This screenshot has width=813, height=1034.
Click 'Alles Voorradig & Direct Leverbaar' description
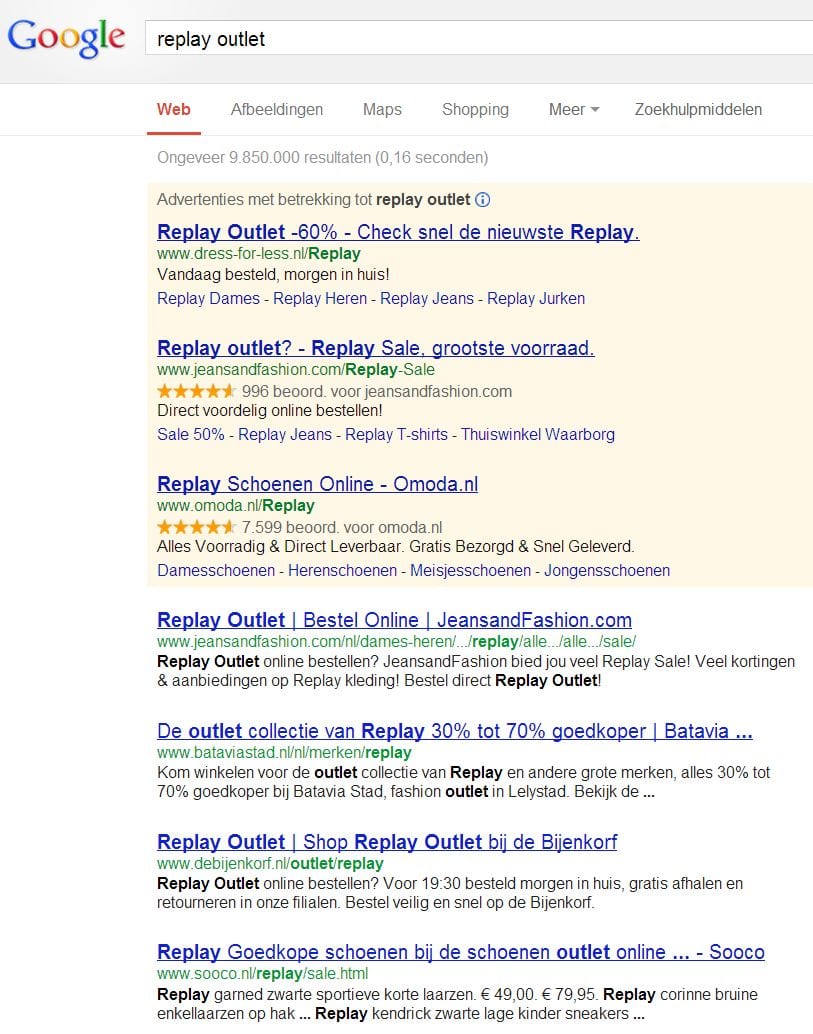tap(396, 547)
